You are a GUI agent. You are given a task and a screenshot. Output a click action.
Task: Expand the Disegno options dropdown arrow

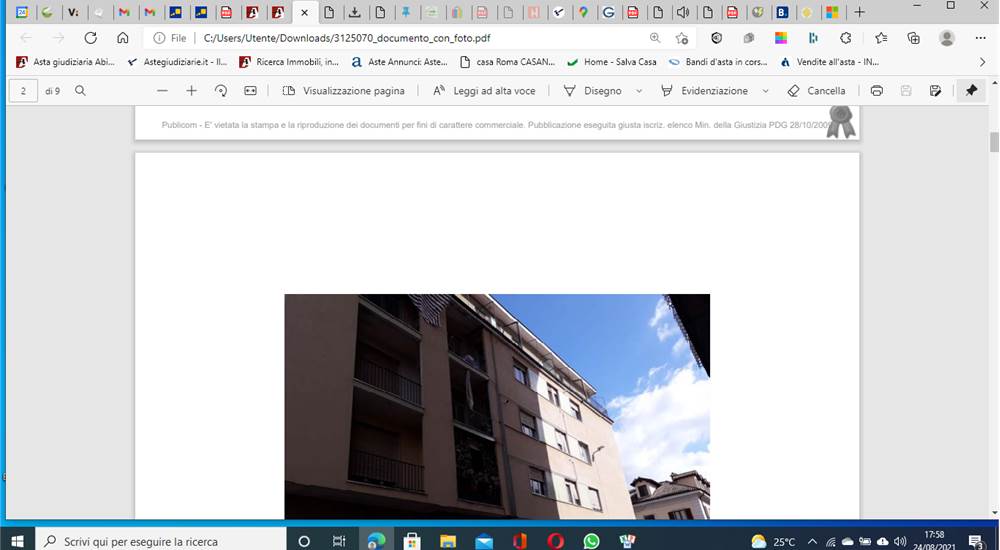639,91
